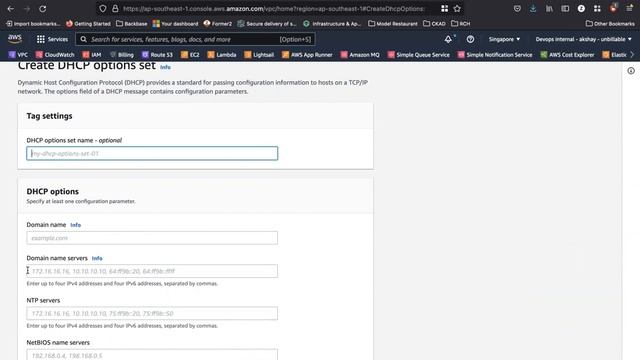Open Lambda service shortcut
The height and width of the screenshot is (360, 640).
point(222,55)
